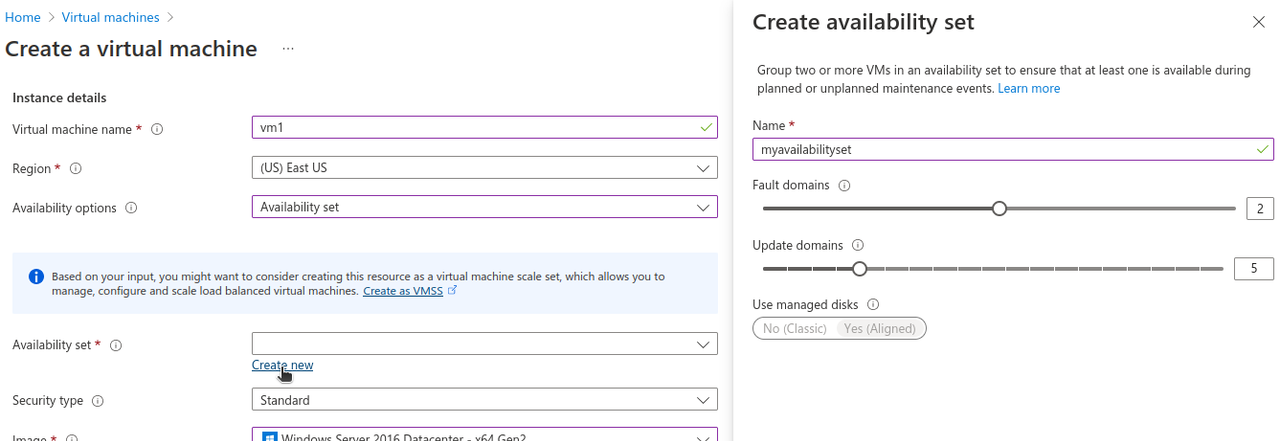
Task: Click the Fault domains slider handle
Action: point(999,208)
